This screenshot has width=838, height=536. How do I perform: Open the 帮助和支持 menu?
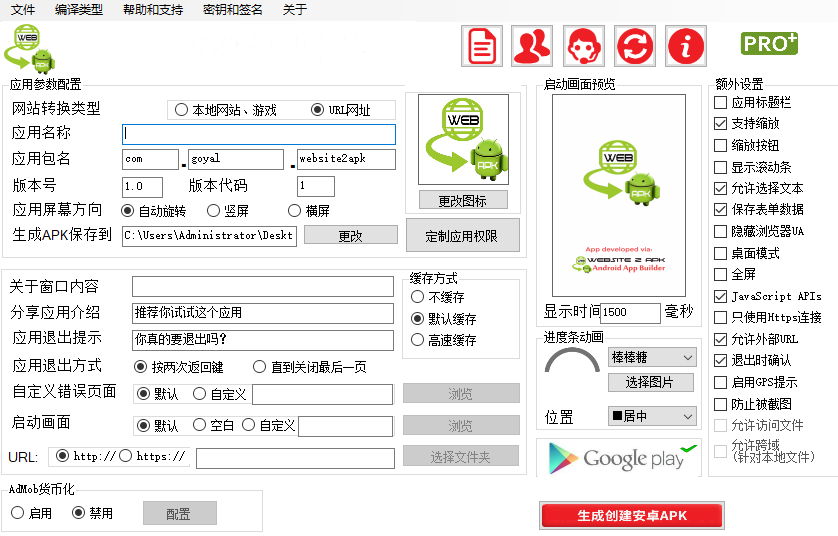153,10
